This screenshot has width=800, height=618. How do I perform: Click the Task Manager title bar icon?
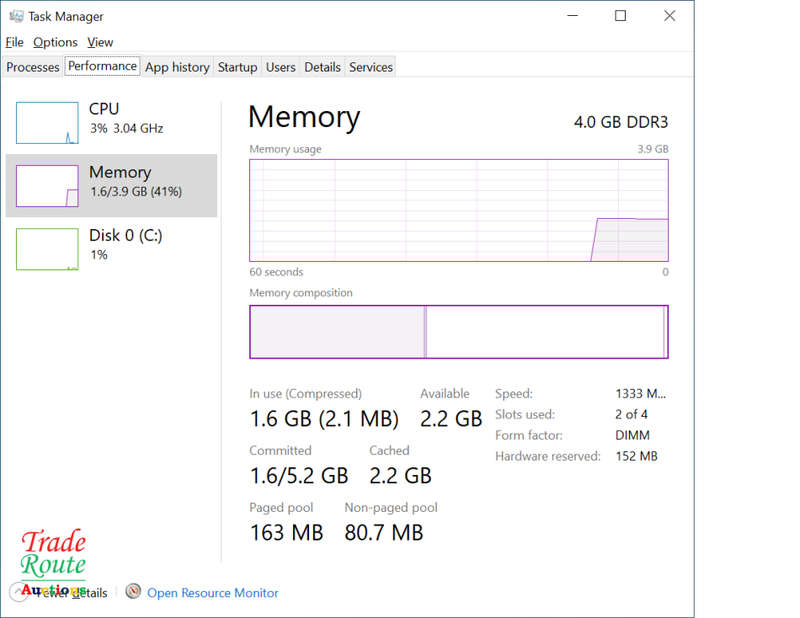(x=16, y=16)
